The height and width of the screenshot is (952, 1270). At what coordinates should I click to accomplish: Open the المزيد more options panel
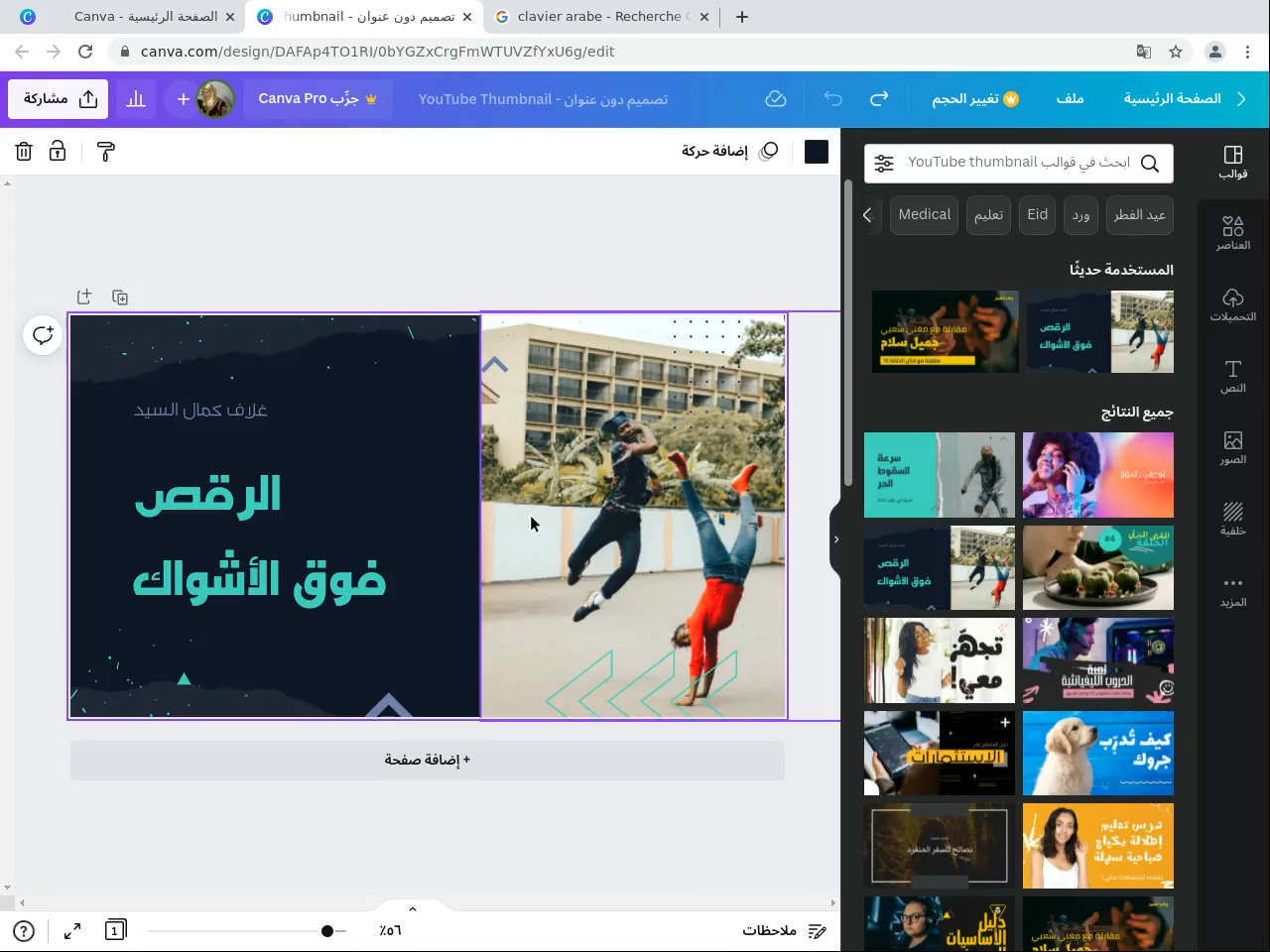point(1233,590)
